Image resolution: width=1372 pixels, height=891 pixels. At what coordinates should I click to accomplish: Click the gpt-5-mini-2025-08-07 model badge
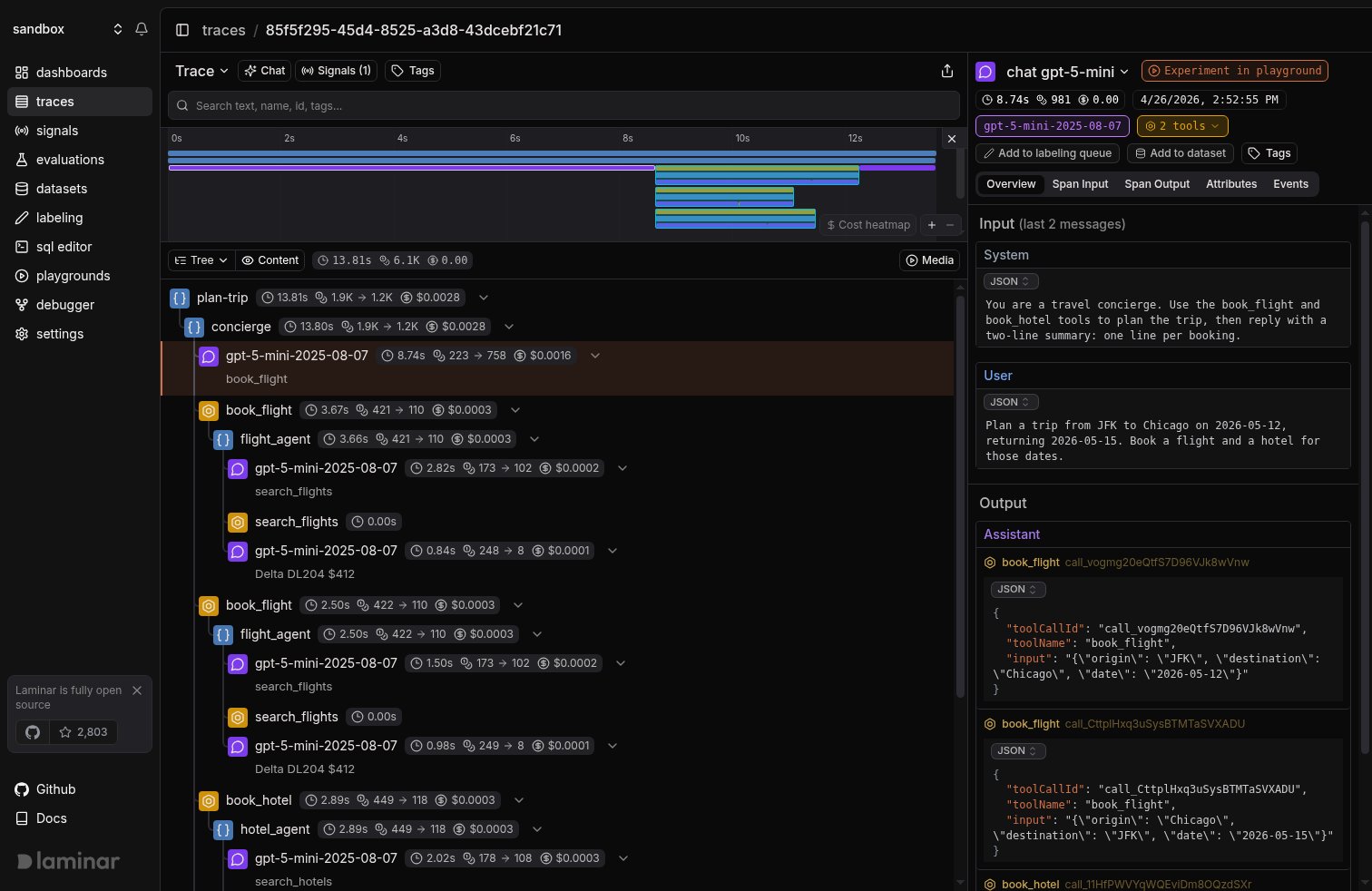point(1053,126)
